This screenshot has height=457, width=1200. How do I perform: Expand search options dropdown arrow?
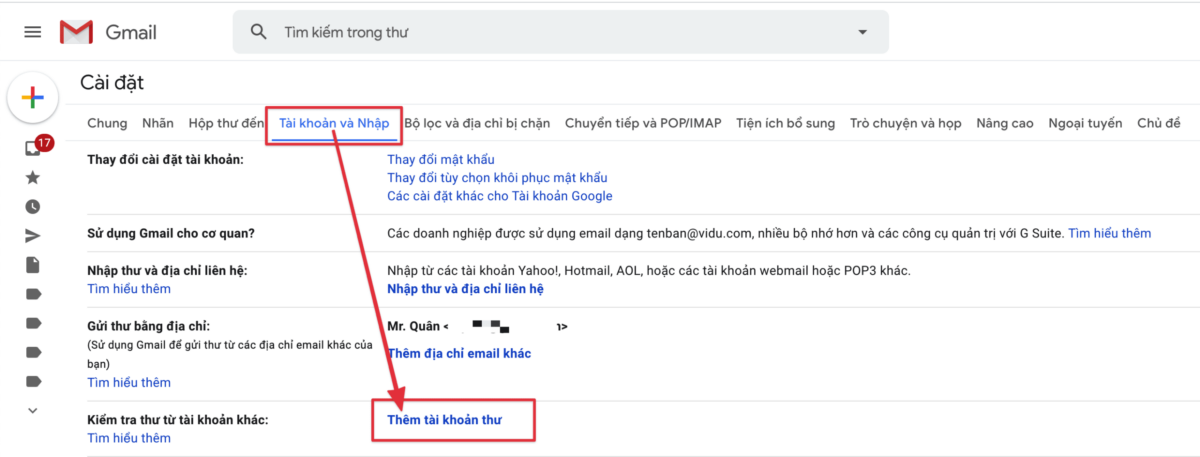click(x=862, y=32)
